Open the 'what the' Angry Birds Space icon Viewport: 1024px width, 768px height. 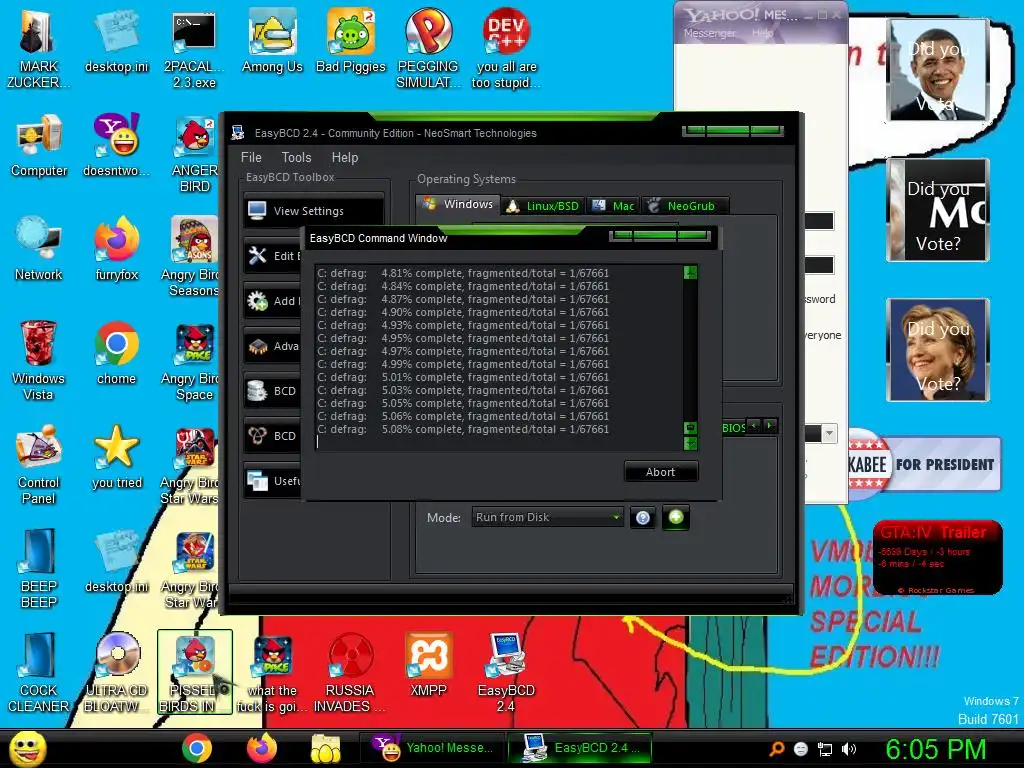click(272, 673)
